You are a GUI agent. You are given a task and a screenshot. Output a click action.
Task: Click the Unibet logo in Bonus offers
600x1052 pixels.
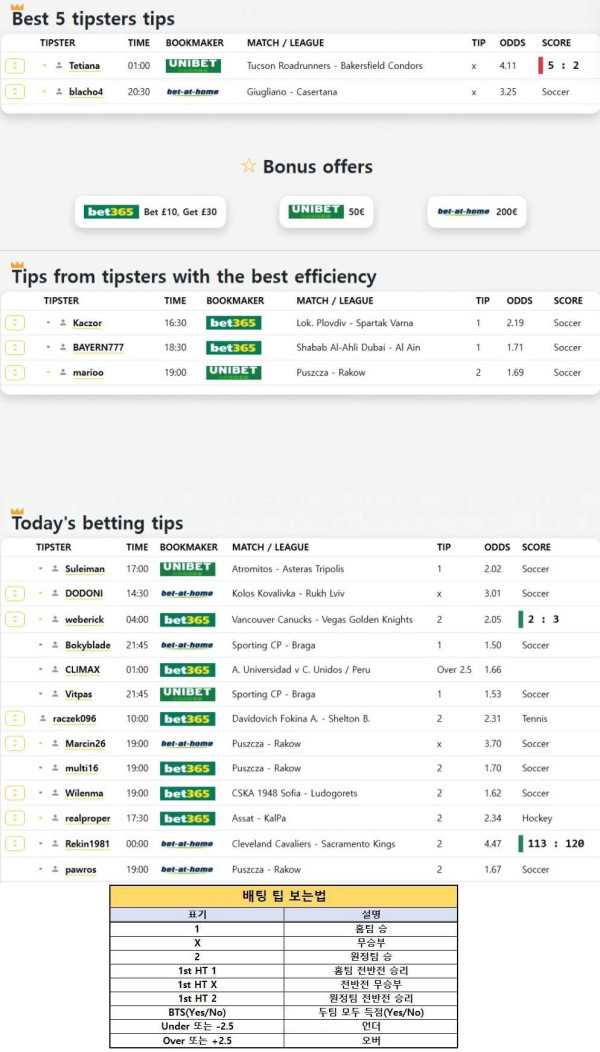[316, 211]
